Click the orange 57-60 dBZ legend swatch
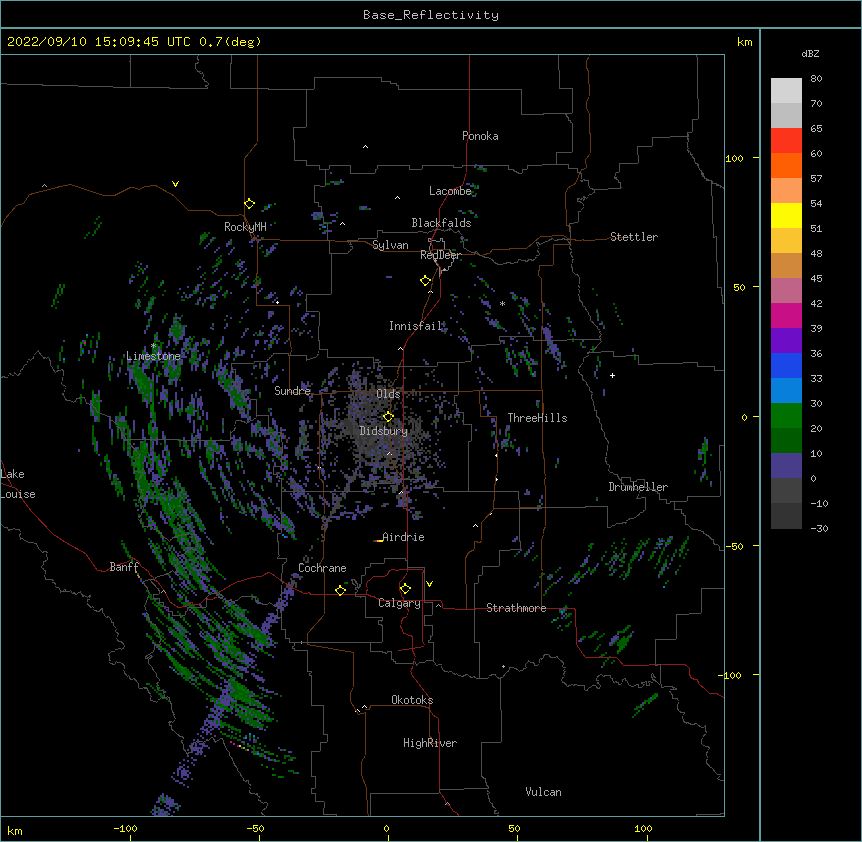 click(786, 165)
